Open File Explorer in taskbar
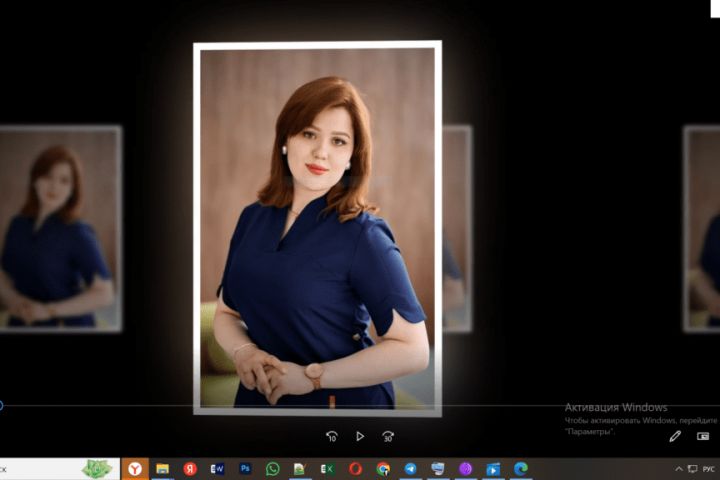 pyautogui.click(x=162, y=468)
